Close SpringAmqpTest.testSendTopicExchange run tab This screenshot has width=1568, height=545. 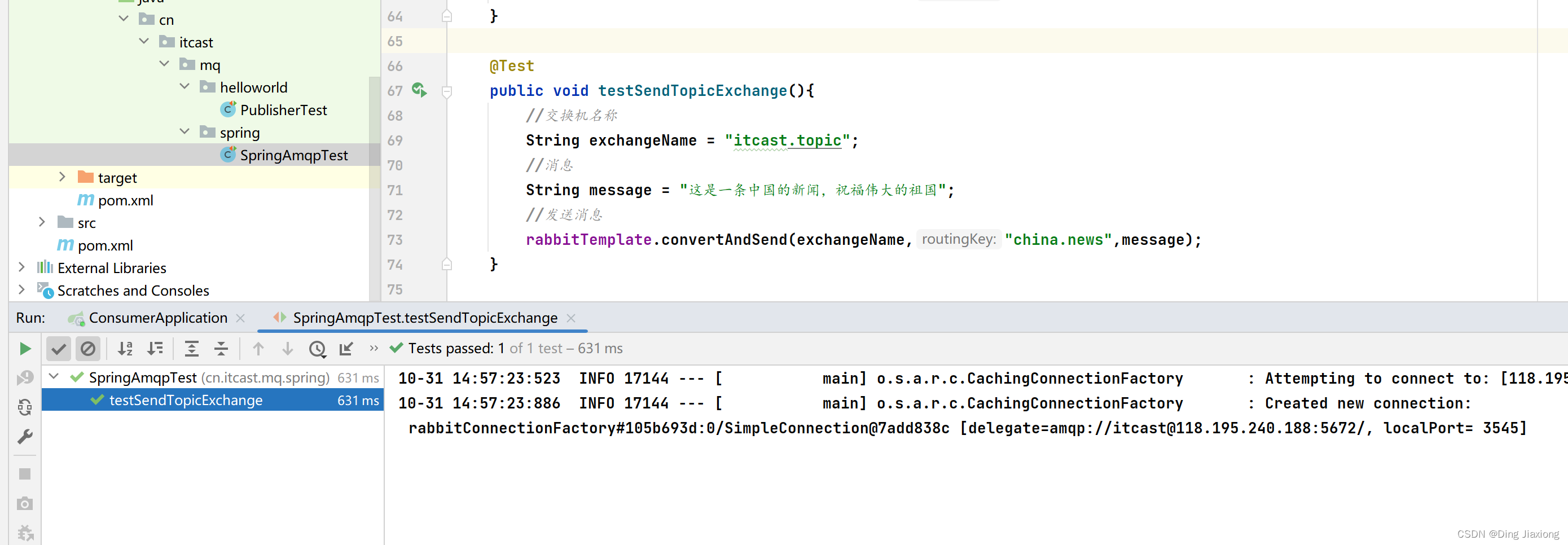(x=571, y=318)
